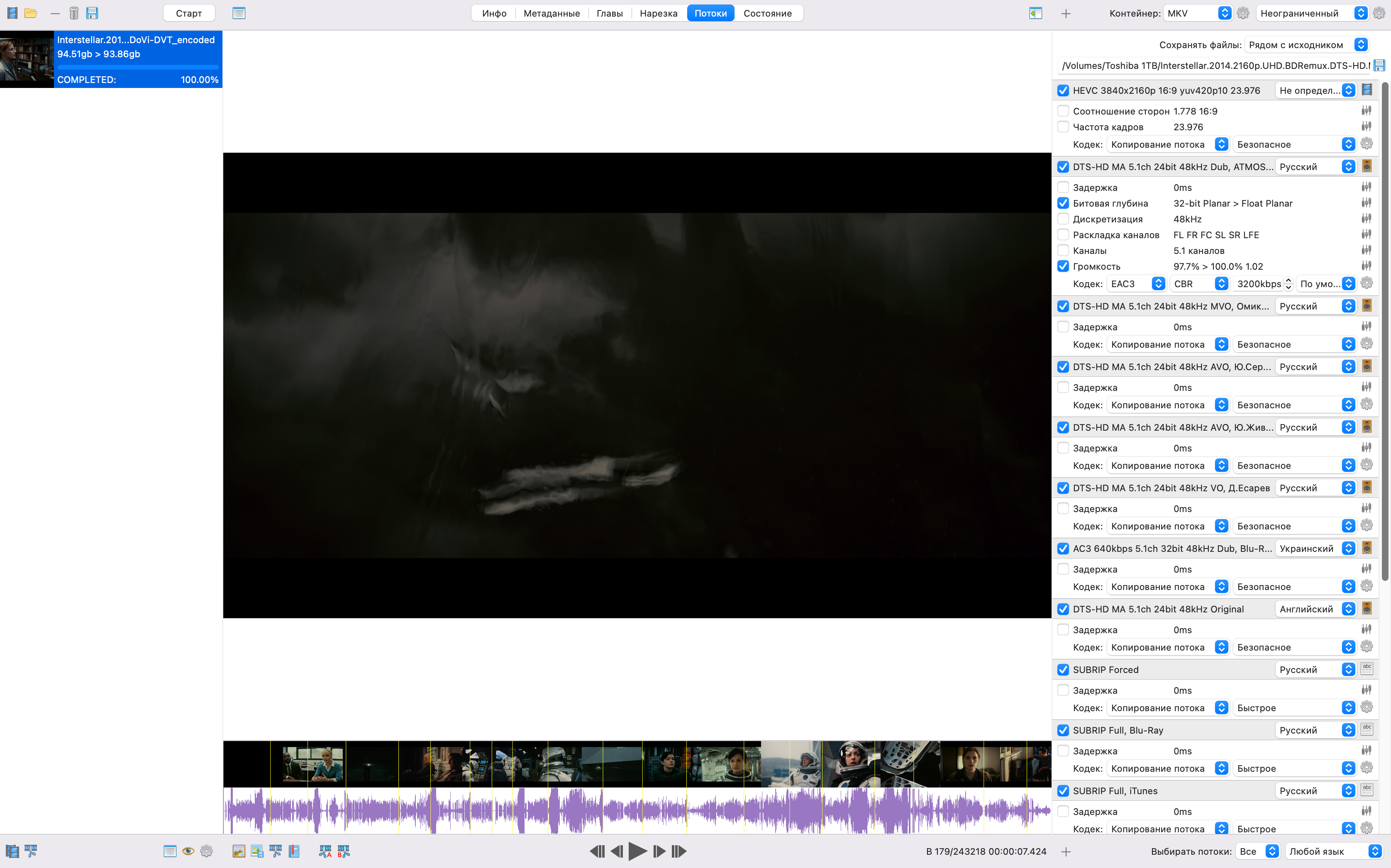1391x868 pixels.
Task: Open the Украинский language dropdown
Action: (1315, 548)
